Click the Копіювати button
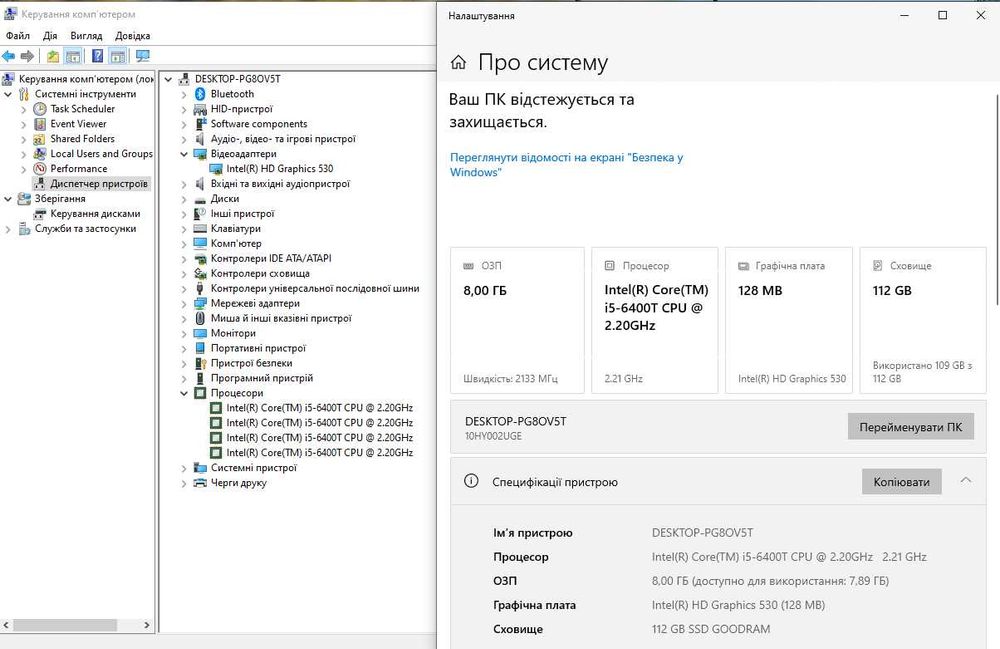The width and height of the screenshot is (1000, 649). click(901, 482)
